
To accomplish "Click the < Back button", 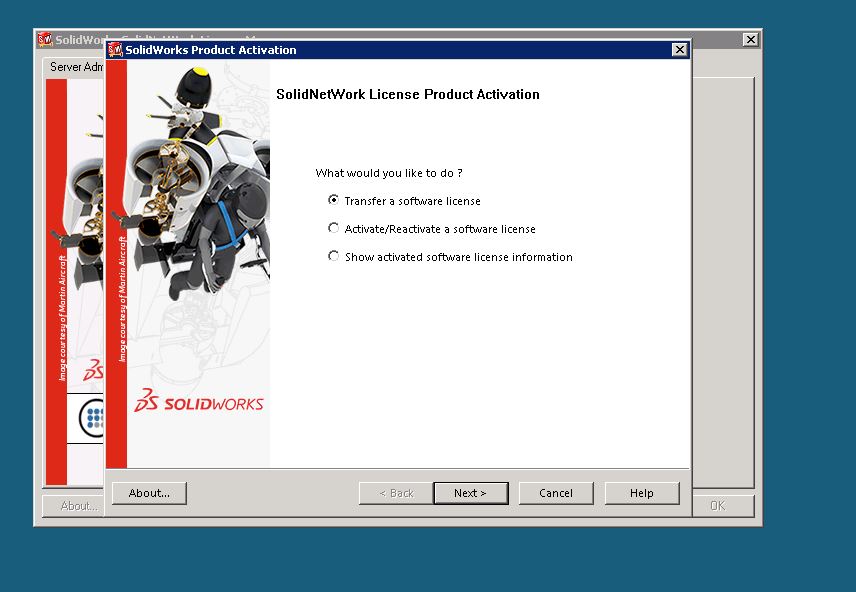I will (x=395, y=493).
